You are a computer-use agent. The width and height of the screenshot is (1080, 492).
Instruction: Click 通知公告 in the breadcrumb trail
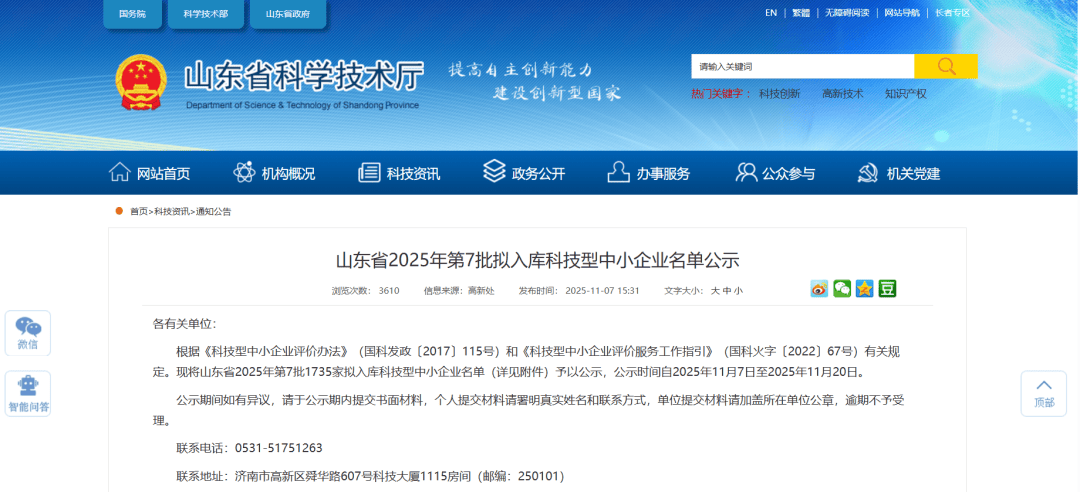click(213, 212)
